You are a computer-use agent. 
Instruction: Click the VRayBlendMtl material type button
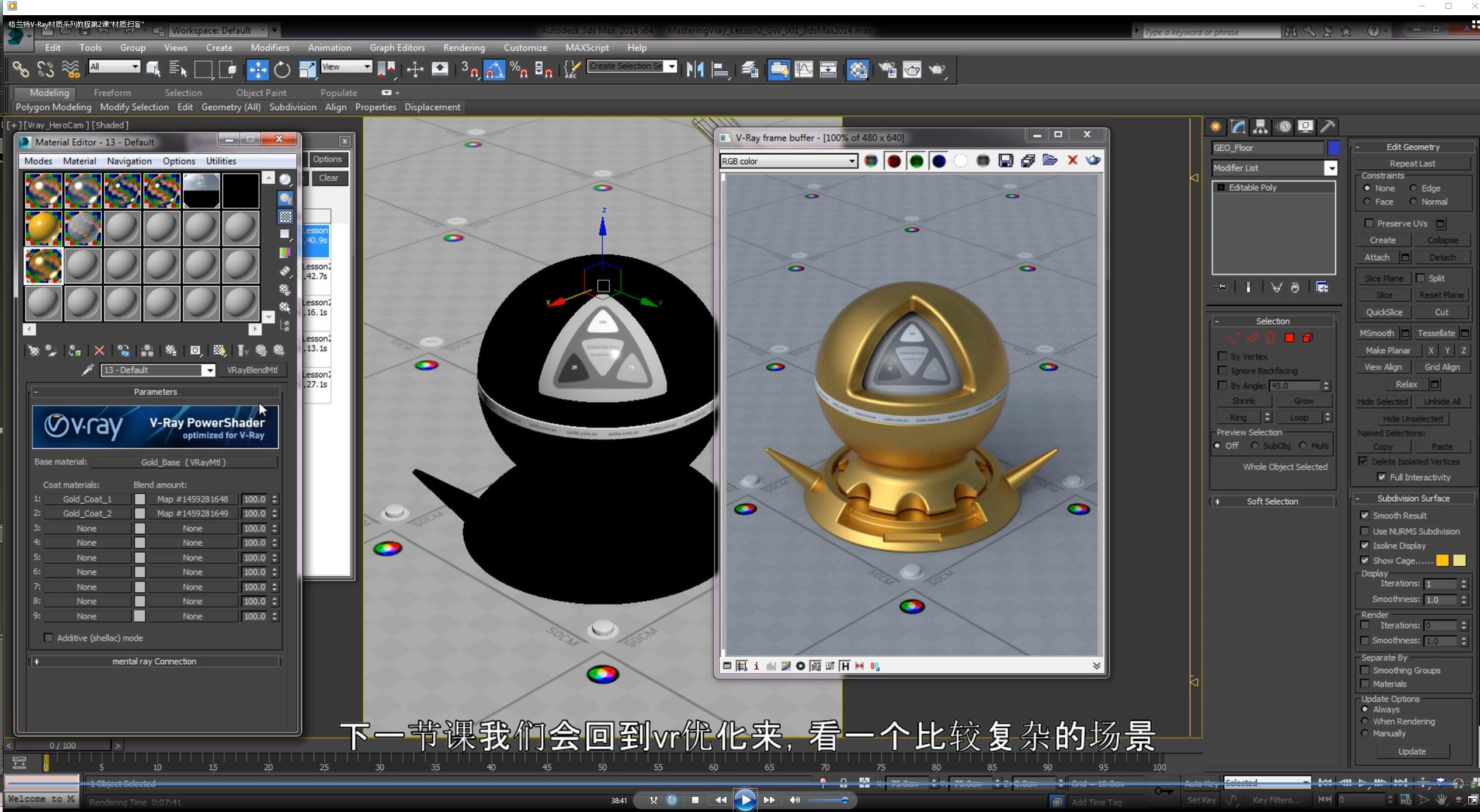252,370
